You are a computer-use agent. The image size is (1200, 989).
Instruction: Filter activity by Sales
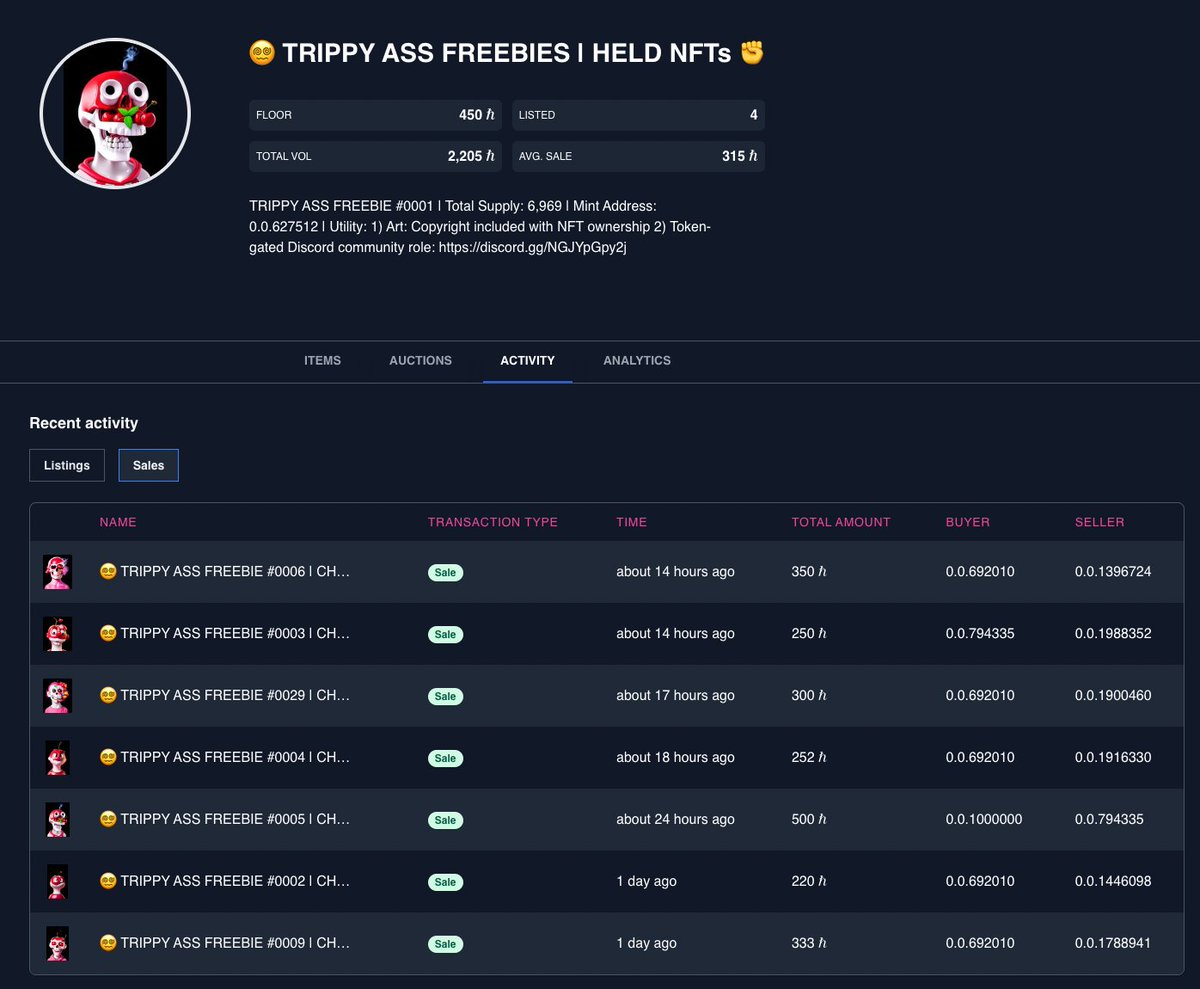[x=149, y=465]
